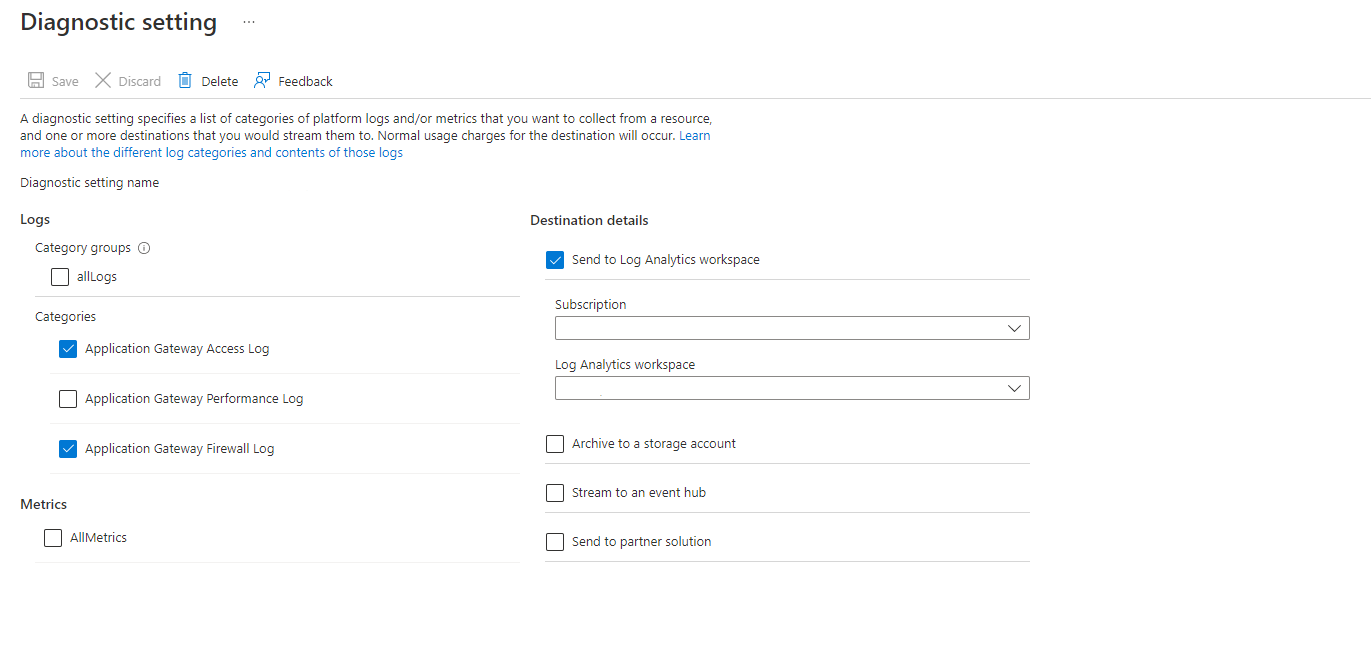Click the Delete toolbar label

click(x=219, y=82)
